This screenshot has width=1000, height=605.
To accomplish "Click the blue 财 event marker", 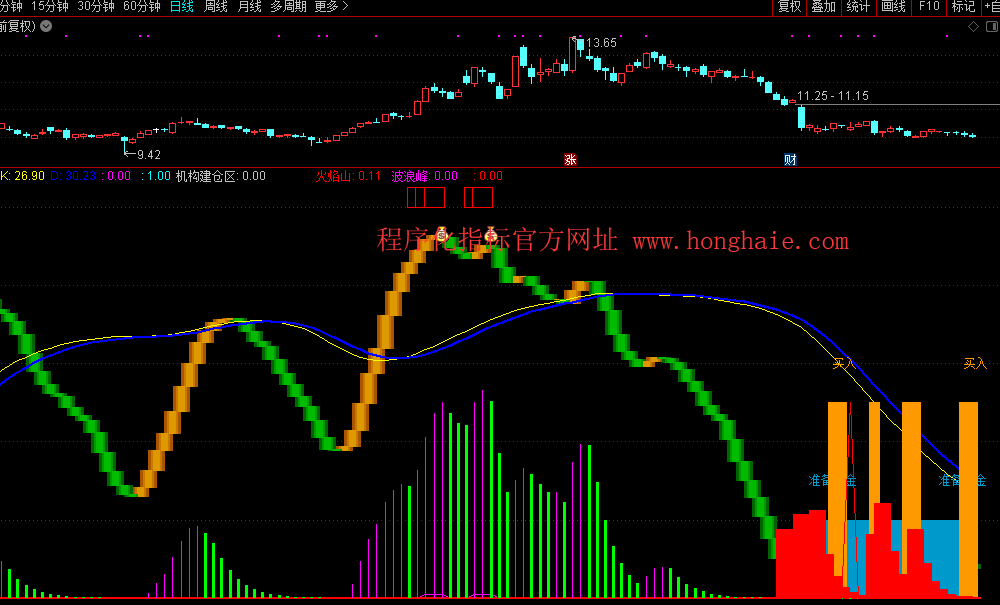I will click(790, 159).
